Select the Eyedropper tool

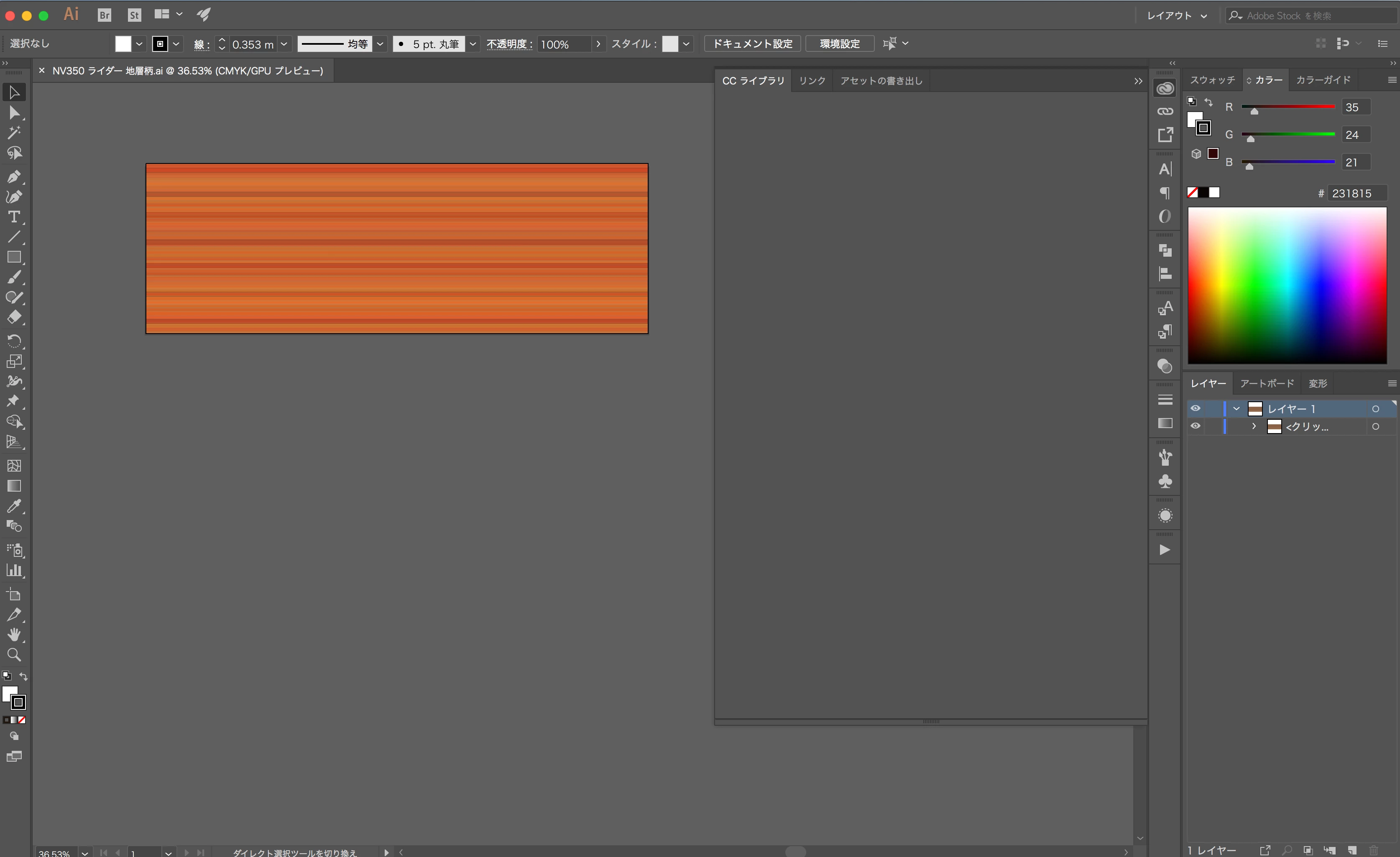[x=14, y=506]
